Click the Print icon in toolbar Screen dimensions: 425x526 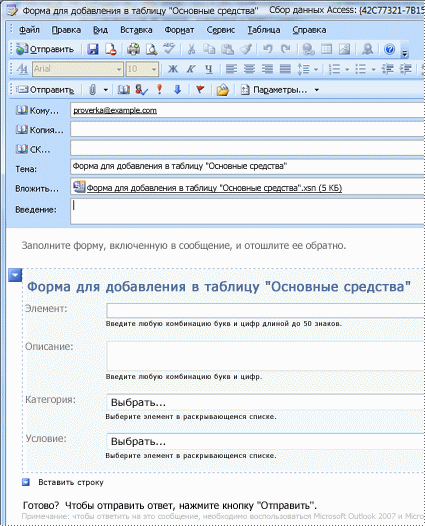tap(133, 49)
